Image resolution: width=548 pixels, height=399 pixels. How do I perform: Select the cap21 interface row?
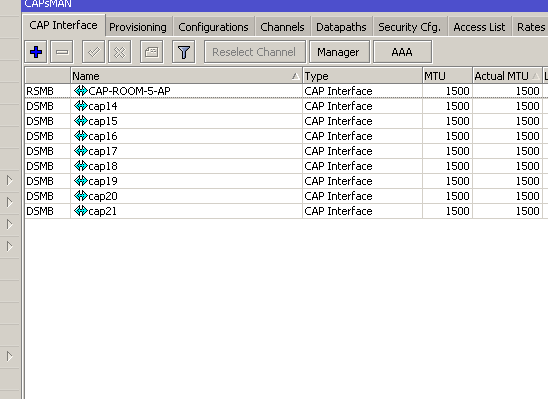284,211
